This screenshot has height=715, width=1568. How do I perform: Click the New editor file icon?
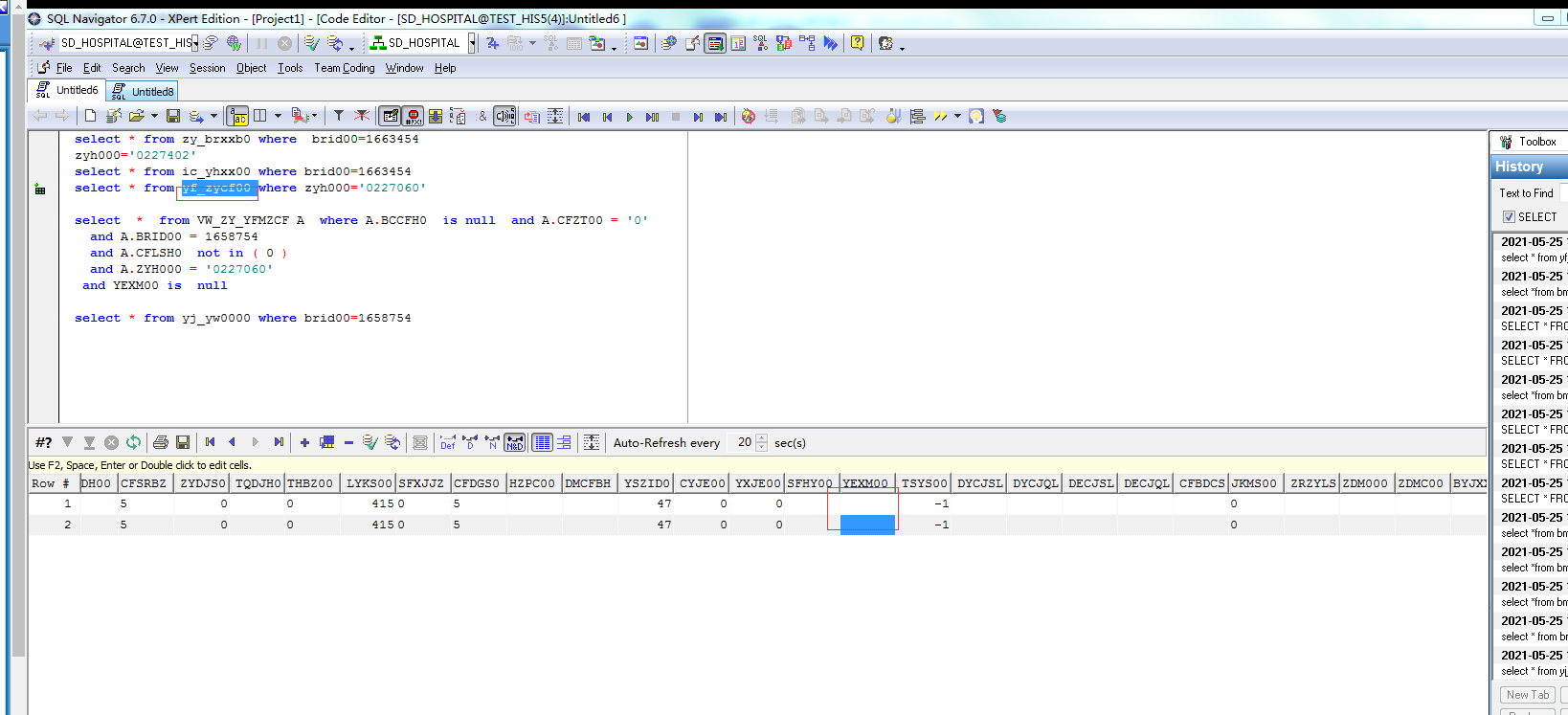(x=90, y=116)
